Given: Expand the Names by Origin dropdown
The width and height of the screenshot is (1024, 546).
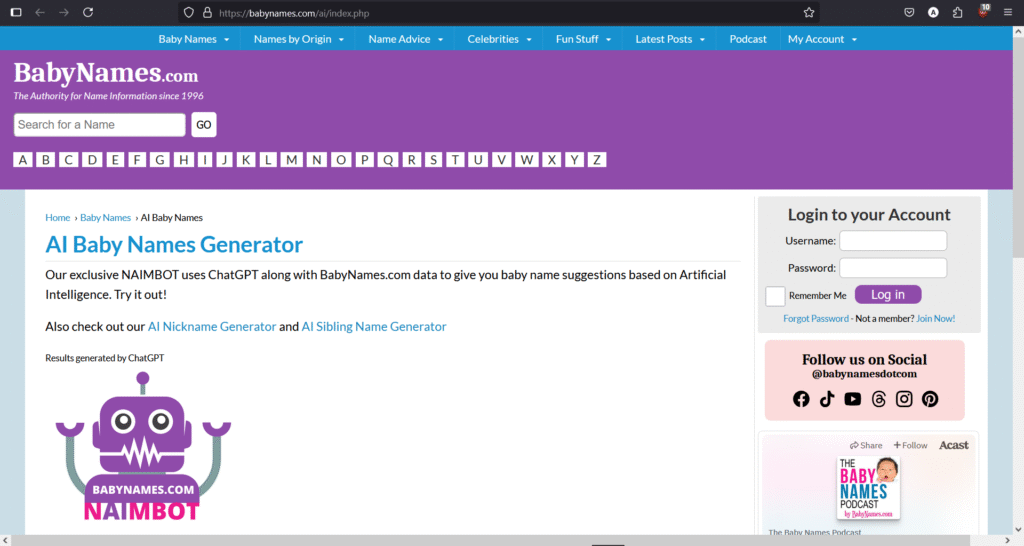Looking at the screenshot, I should [x=298, y=39].
